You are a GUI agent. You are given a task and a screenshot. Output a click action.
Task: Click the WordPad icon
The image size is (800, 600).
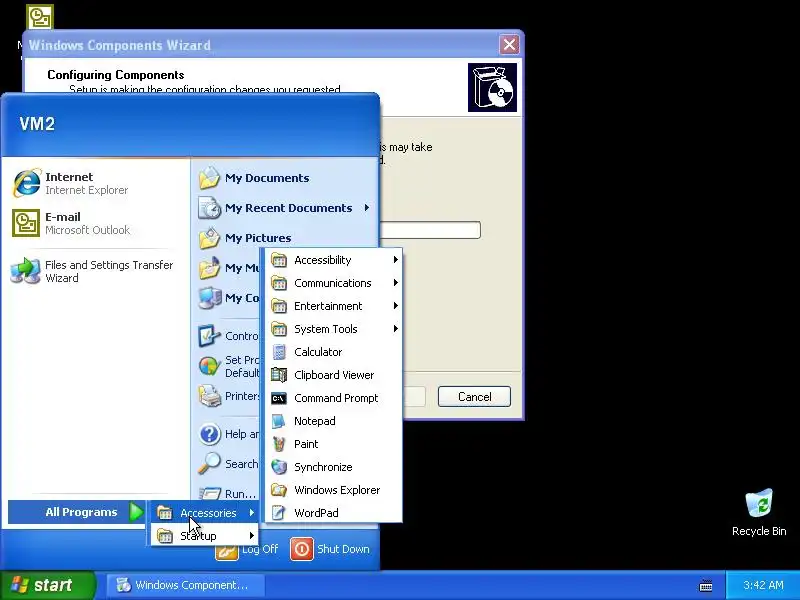[x=279, y=512]
